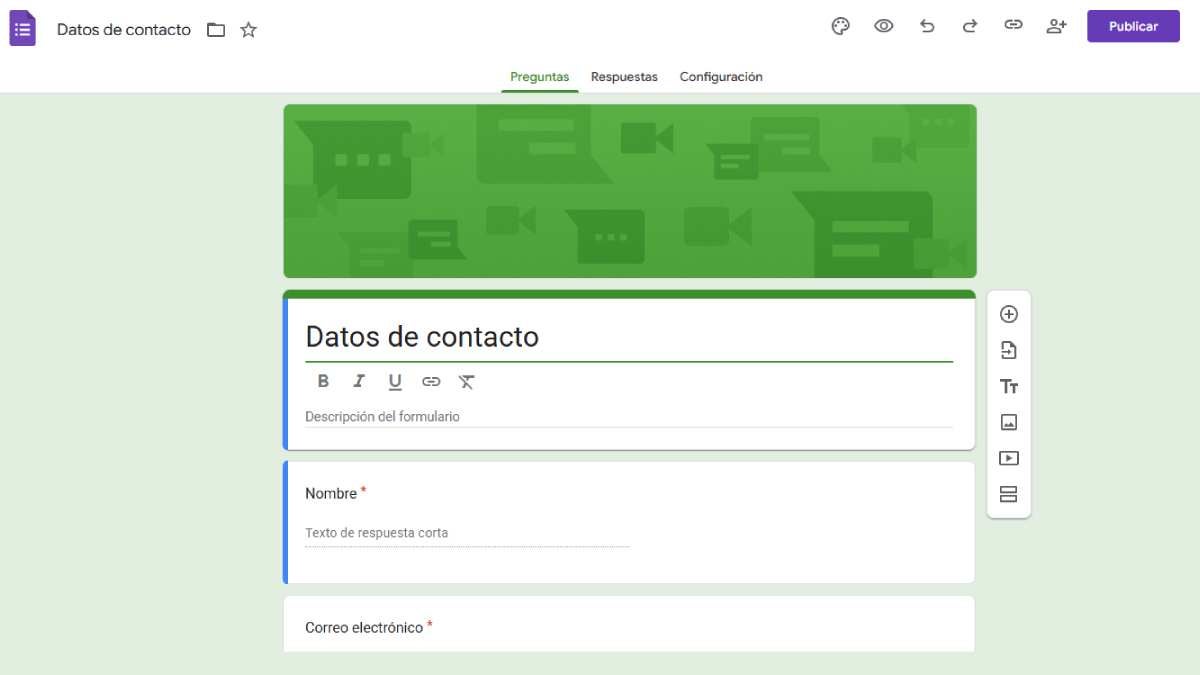Remove formatting from title

pyautogui.click(x=467, y=381)
